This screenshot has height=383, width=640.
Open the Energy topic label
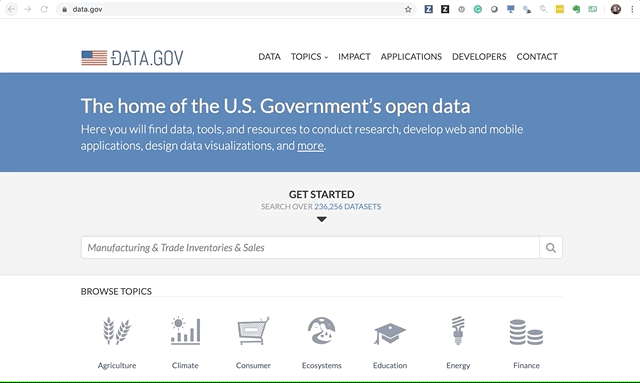[x=458, y=365]
